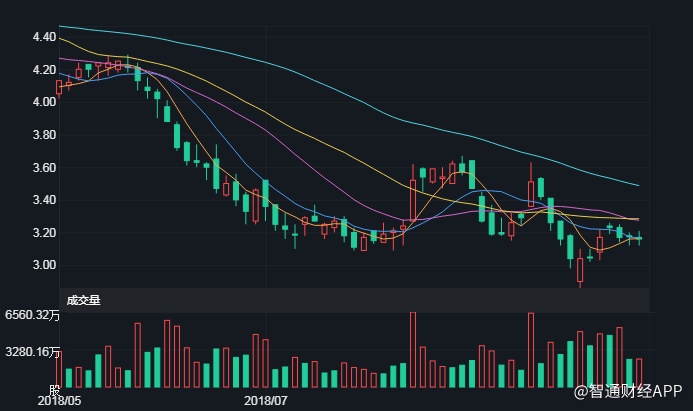Select the lowest candlestick below 3.00
693x411 pixels.
click(x=580, y=270)
